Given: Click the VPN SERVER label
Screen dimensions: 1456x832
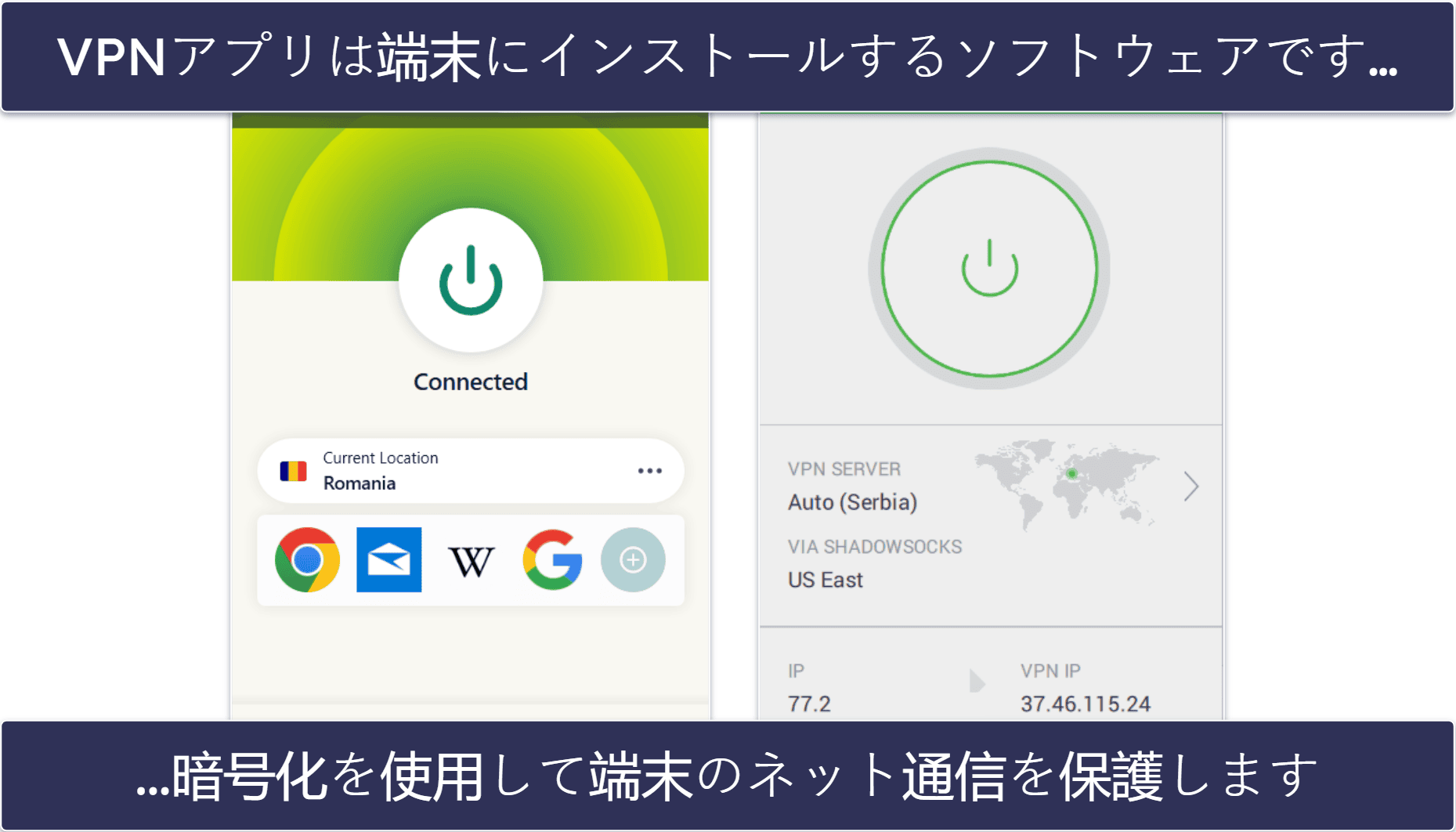Looking at the screenshot, I should [x=844, y=469].
